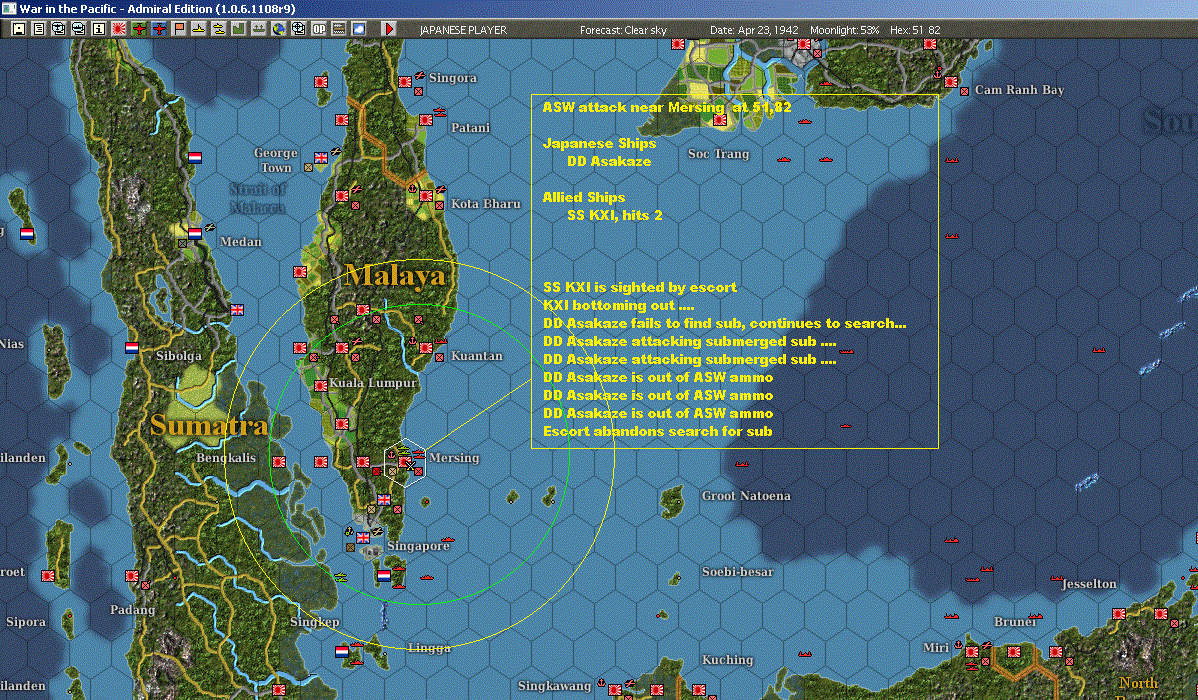
Task: Click the Jesselton map label
Action: click(x=1090, y=584)
